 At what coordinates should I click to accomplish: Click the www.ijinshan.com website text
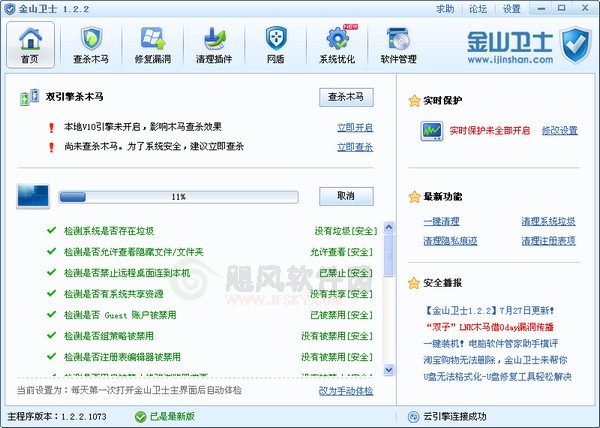[510, 60]
